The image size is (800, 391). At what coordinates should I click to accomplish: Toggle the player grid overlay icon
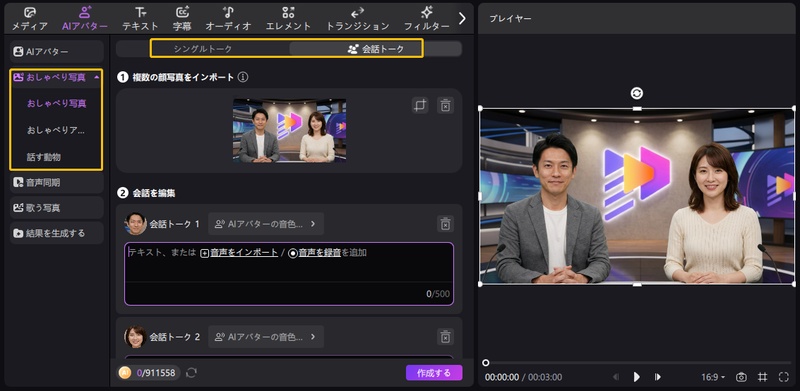click(x=762, y=377)
